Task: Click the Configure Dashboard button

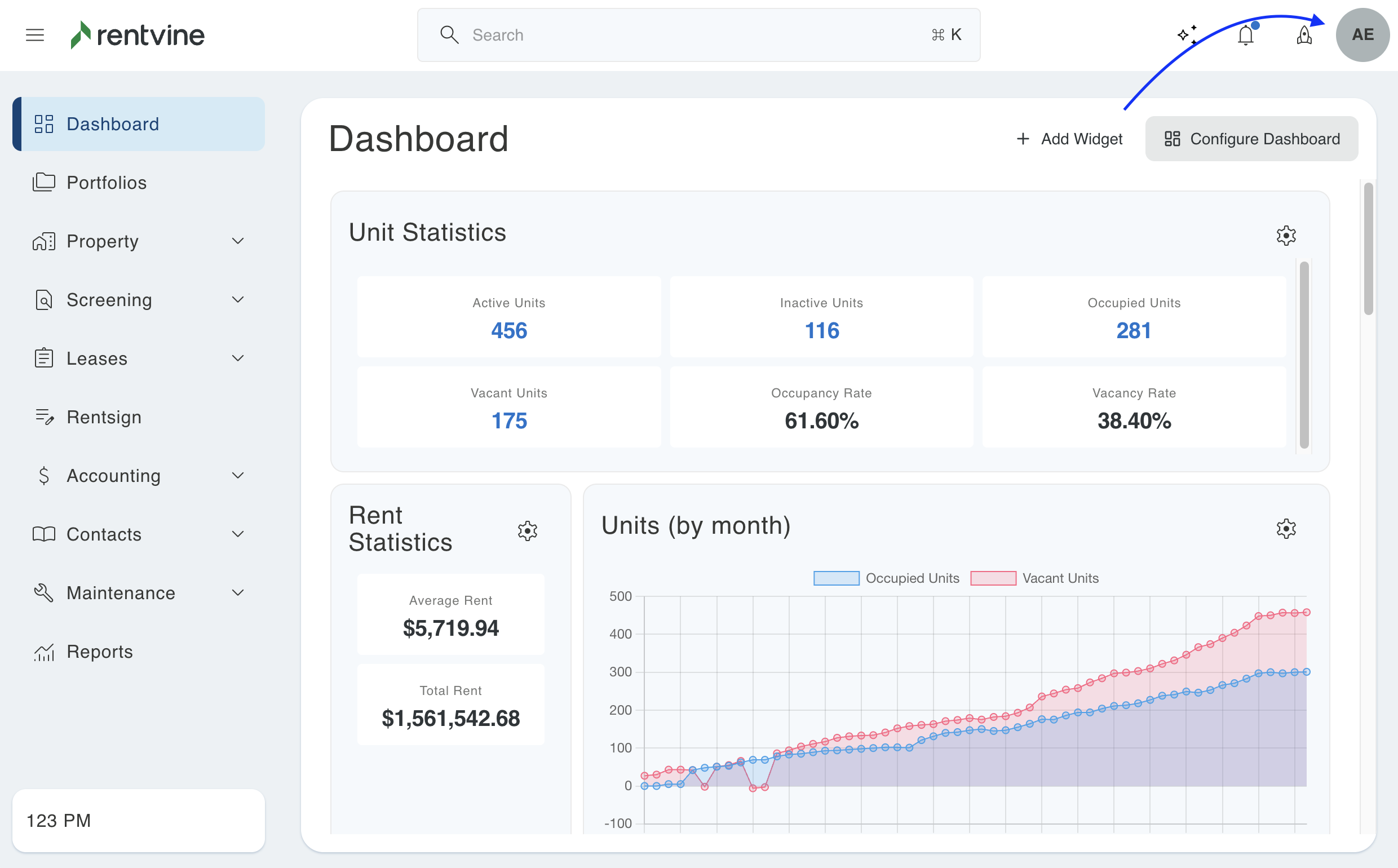Action: coord(1251,139)
